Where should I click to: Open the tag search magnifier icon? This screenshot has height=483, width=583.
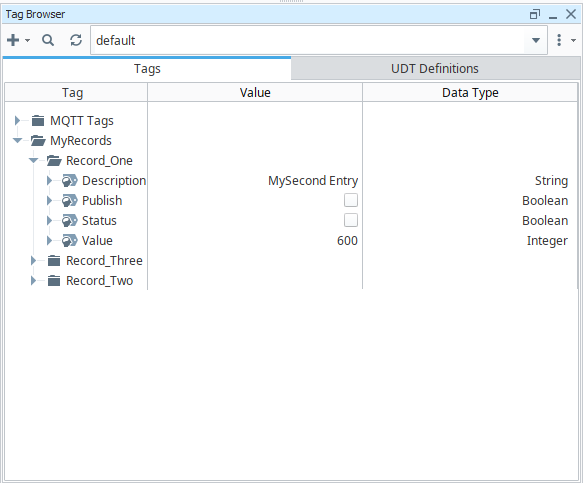48,40
